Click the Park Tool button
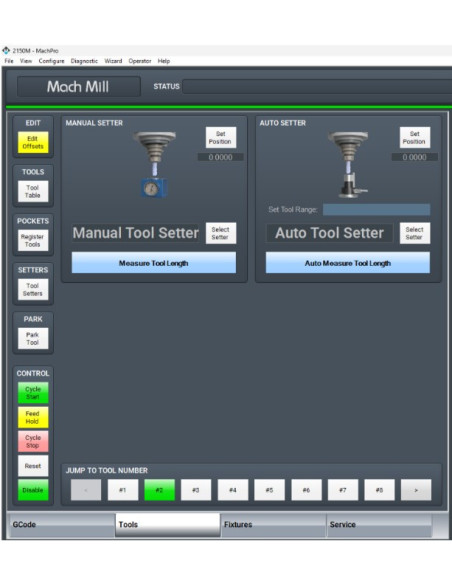The height and width of the screenshot is (584, 452). coord(33,339)
